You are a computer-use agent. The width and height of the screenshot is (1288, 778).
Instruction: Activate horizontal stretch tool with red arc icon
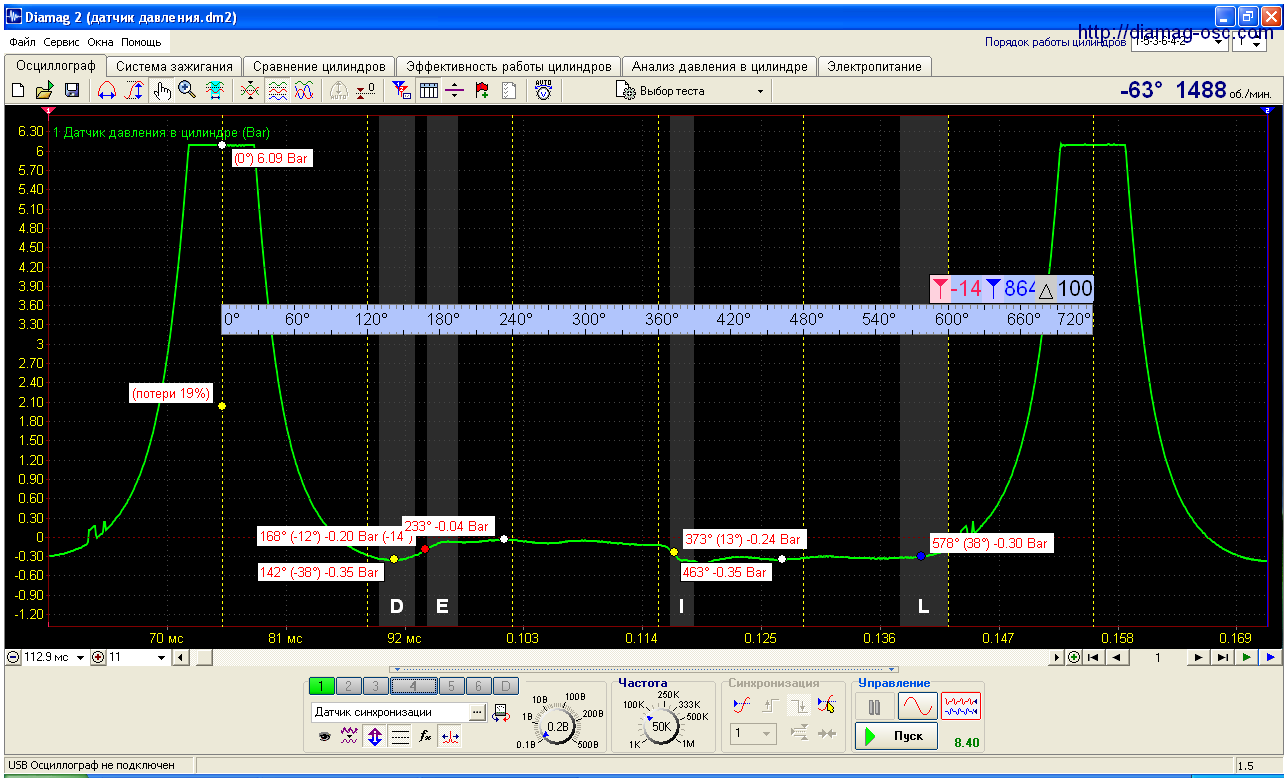(x=107, y=90)
